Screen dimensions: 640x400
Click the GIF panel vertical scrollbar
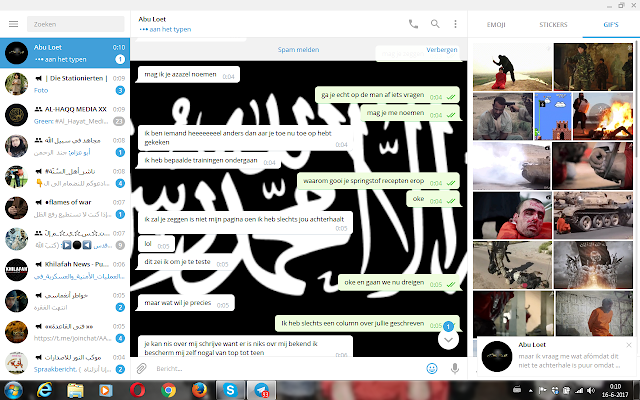636,98
